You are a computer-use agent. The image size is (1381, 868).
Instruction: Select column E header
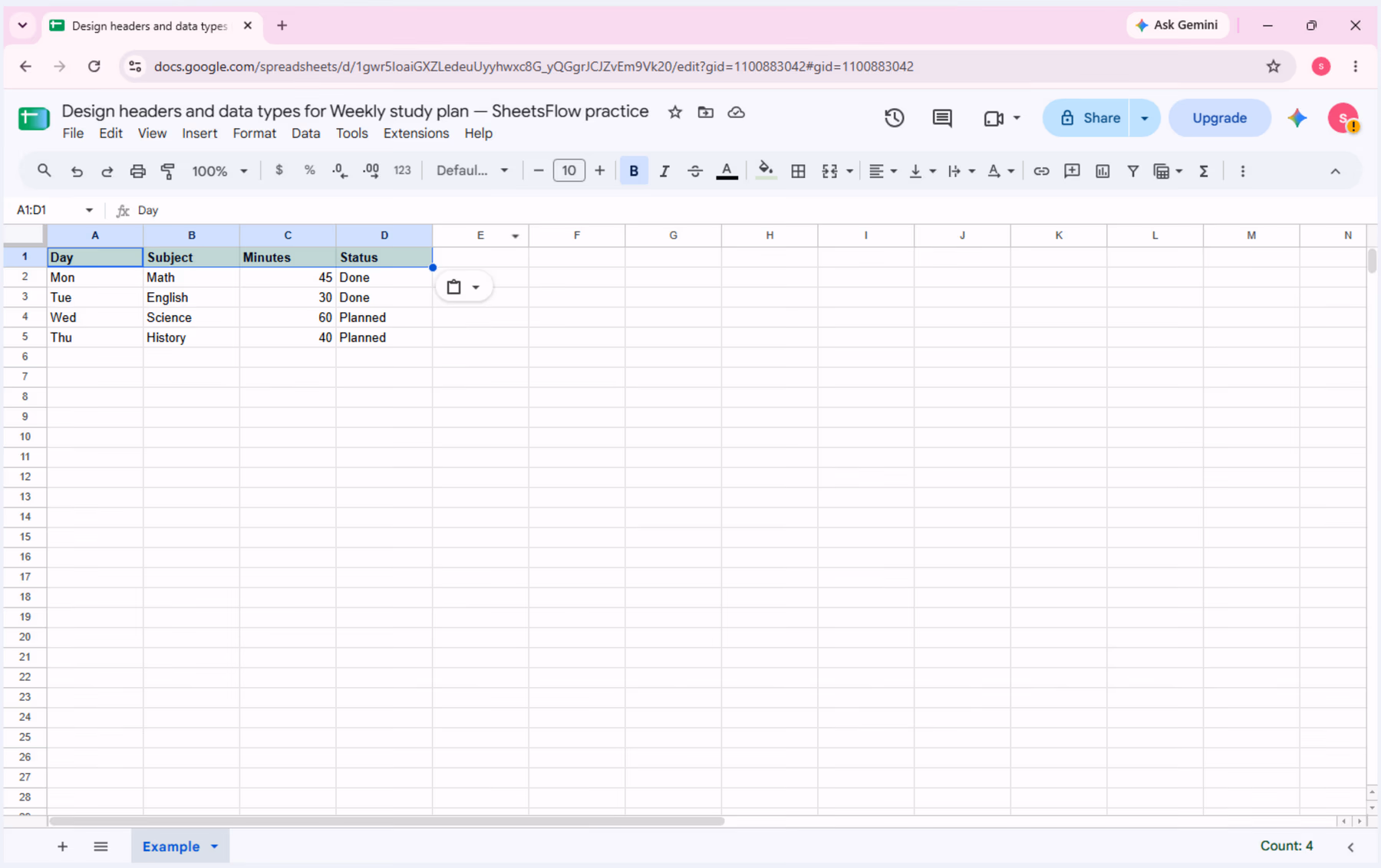coord(480,235)
